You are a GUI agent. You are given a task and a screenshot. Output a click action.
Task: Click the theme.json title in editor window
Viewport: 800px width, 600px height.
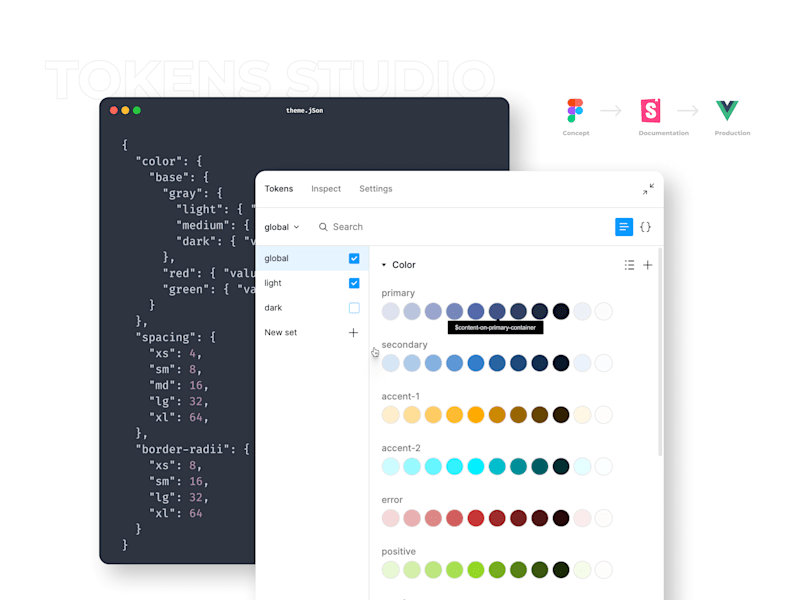tap(304, 110)
